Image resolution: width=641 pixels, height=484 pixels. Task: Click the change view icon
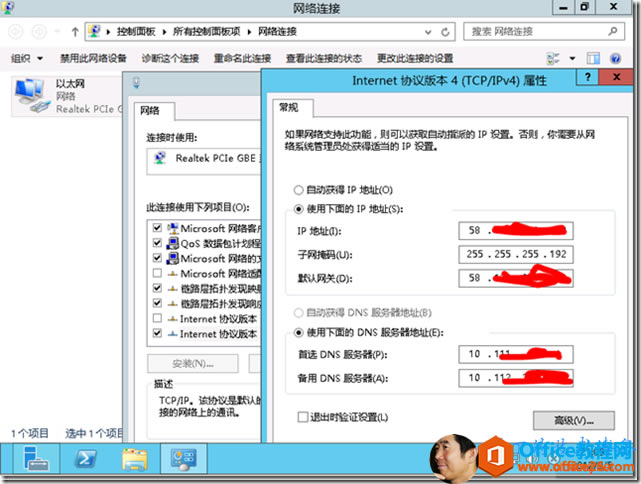tap(553, 58)
